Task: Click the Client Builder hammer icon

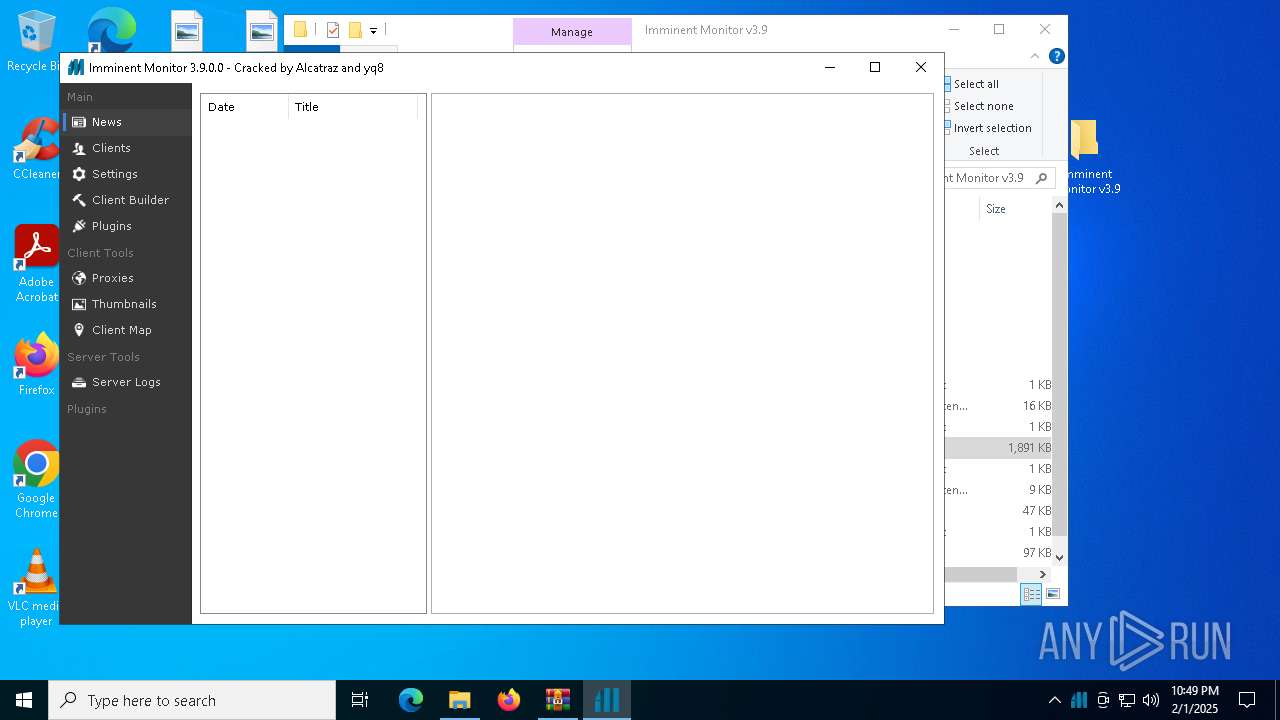Action: [x=79, y=200]
